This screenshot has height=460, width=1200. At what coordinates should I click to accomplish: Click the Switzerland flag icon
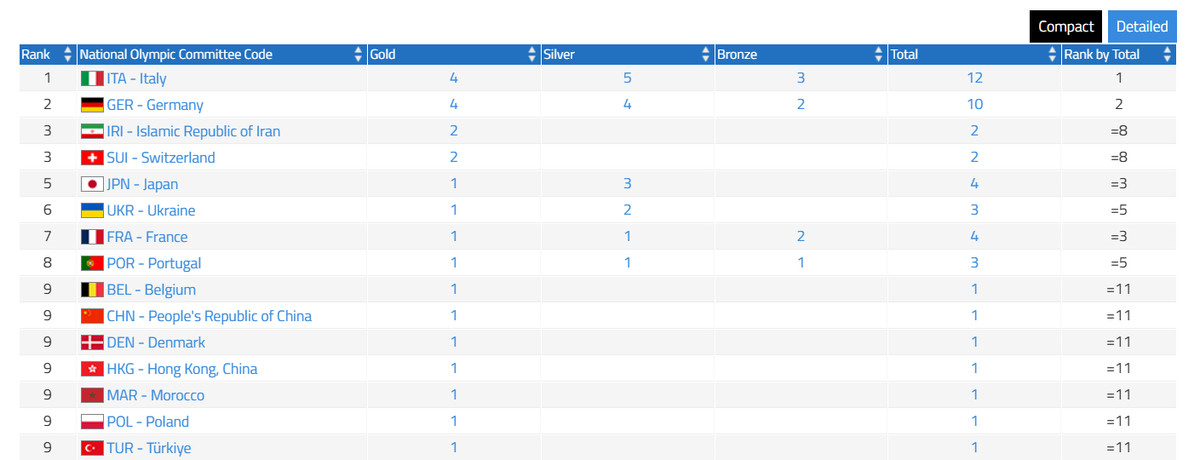click(x=92, y=157)
